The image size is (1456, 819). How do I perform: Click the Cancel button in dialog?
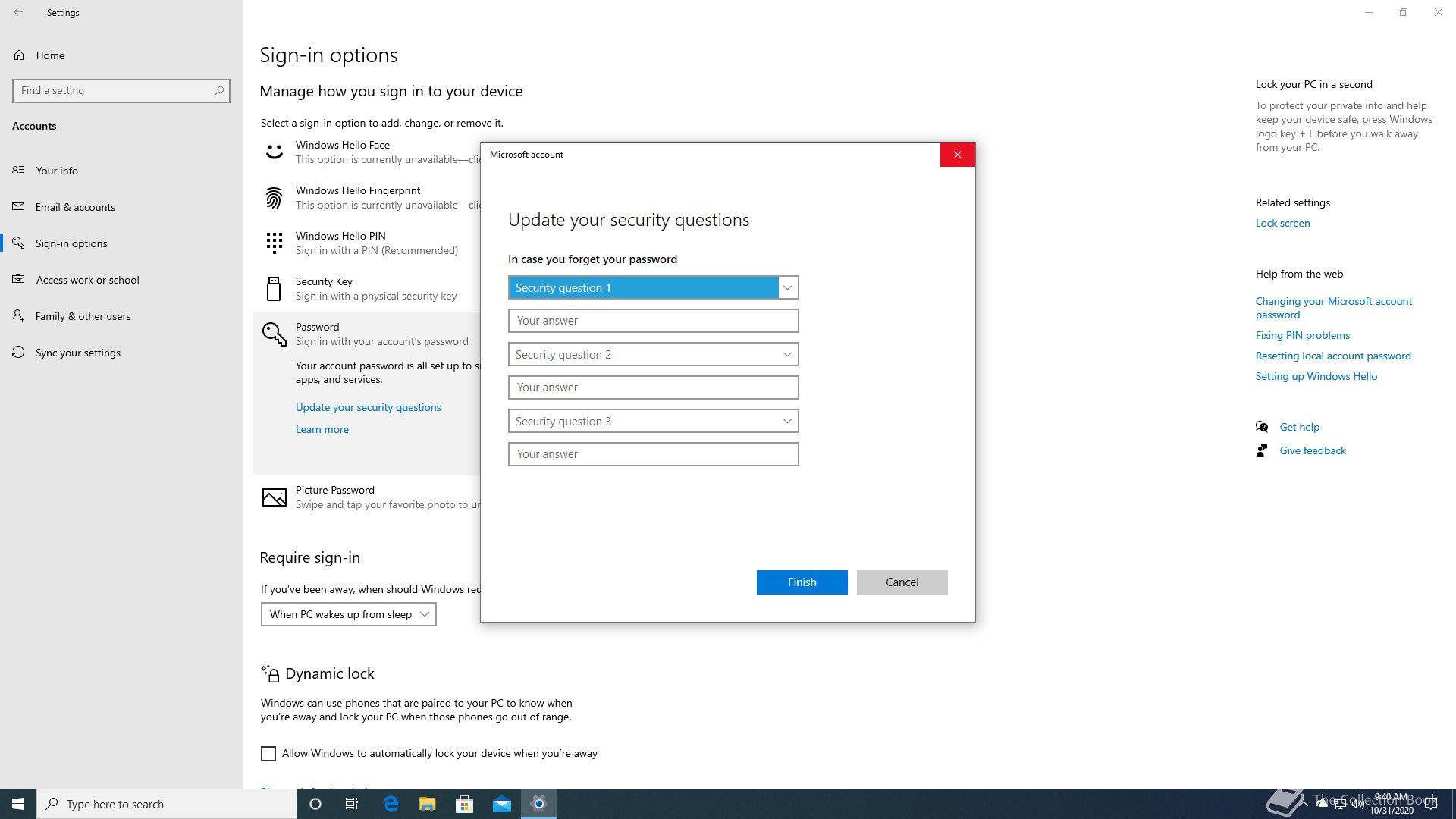[902, 582]
